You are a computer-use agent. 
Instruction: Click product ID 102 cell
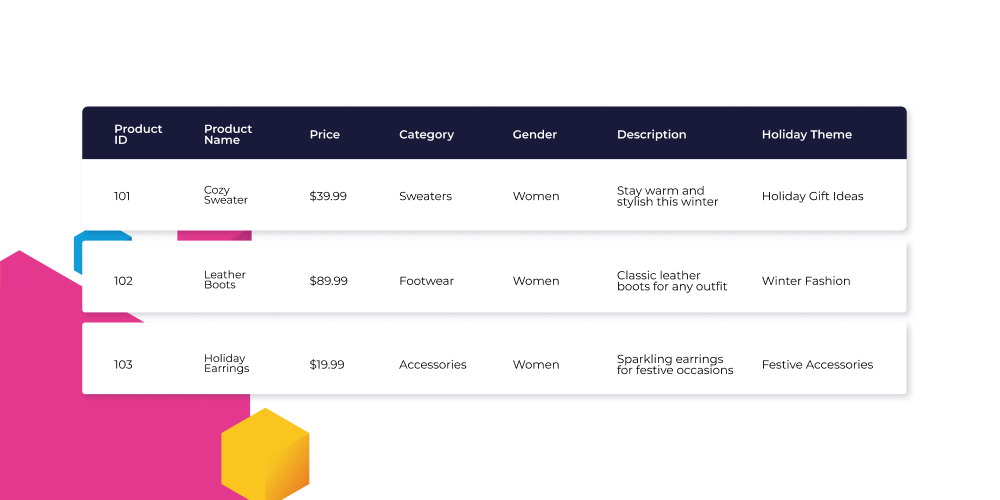click(123, 281)
